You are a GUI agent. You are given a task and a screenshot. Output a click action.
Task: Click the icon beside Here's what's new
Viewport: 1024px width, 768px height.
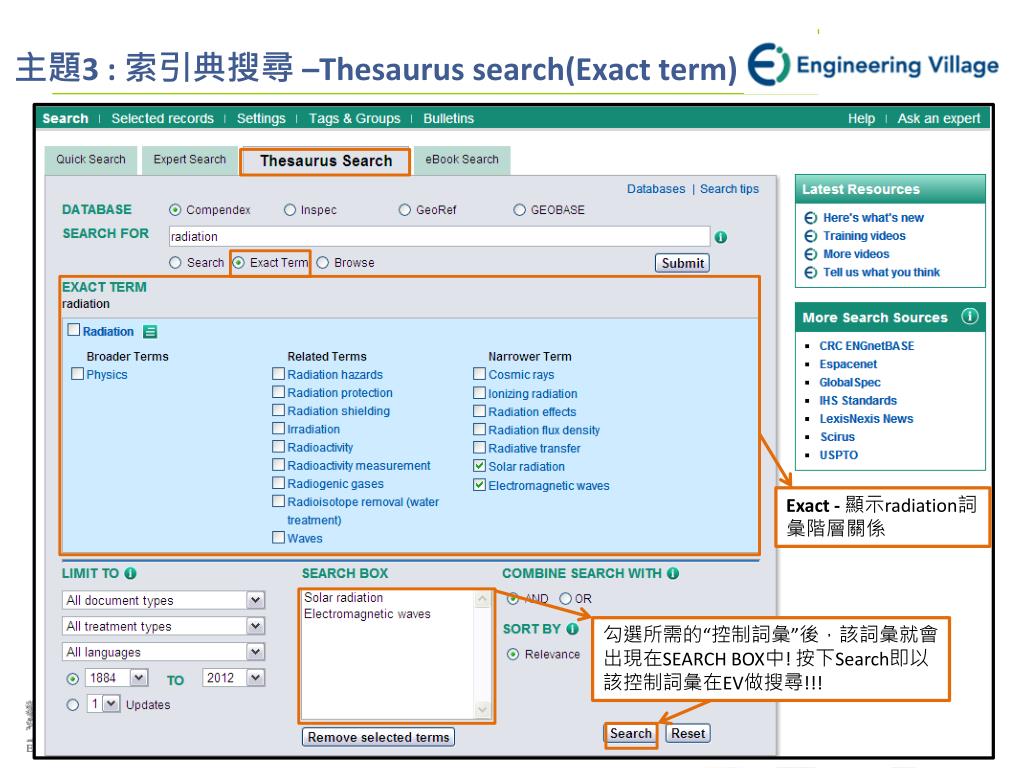point(810,217)
